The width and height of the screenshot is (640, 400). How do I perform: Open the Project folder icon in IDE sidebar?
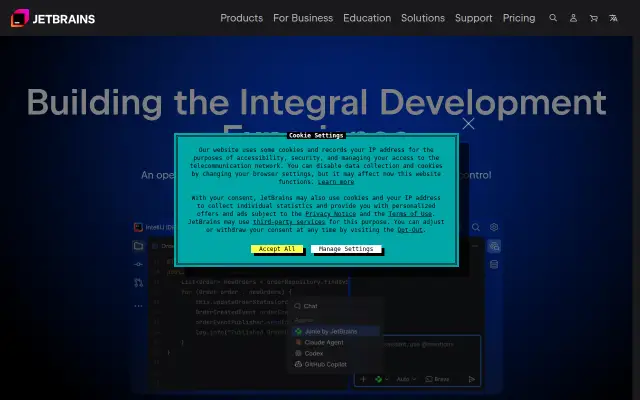tap(138, 246)
